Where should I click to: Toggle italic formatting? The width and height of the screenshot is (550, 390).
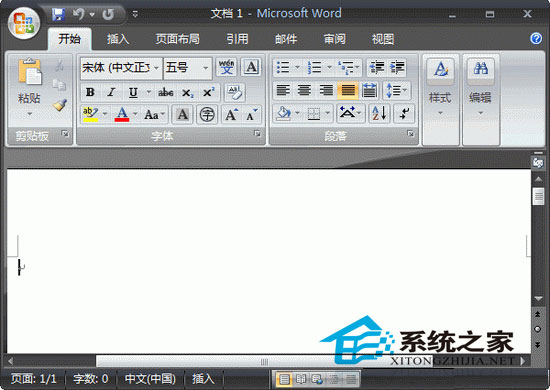click(x=111, y=93)
